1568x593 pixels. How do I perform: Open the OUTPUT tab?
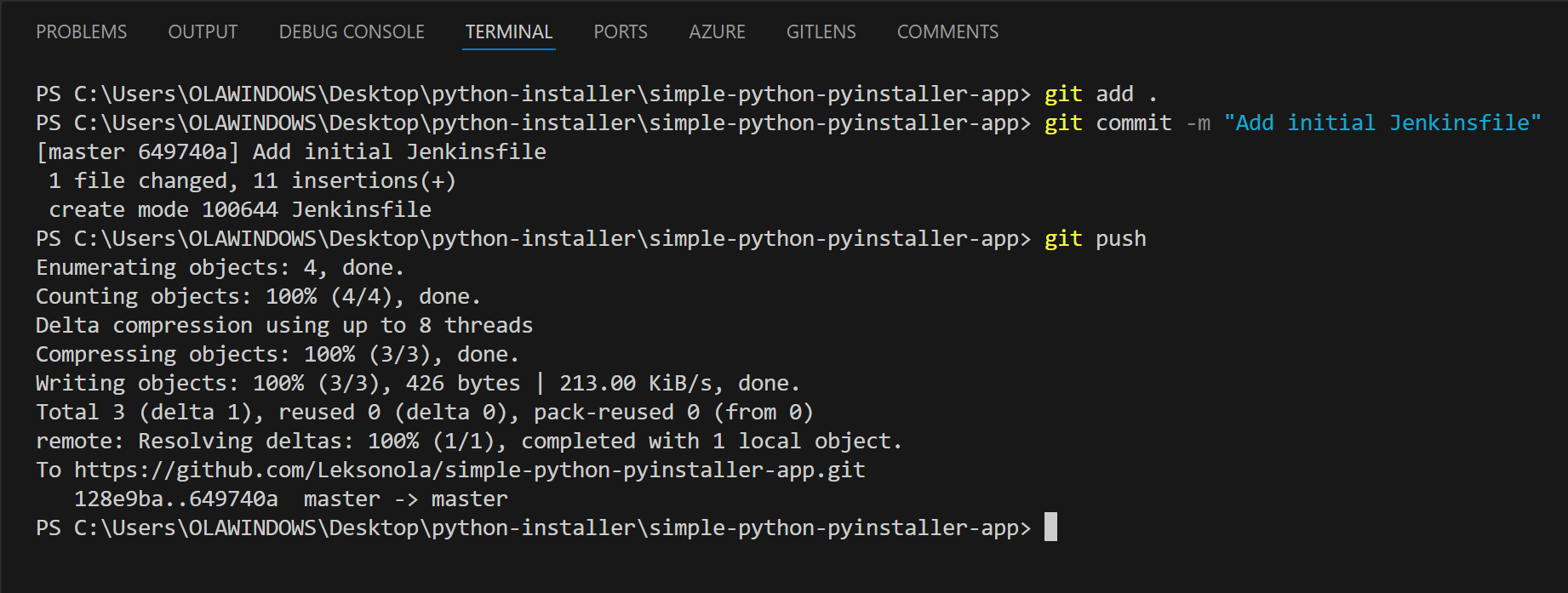203,32
